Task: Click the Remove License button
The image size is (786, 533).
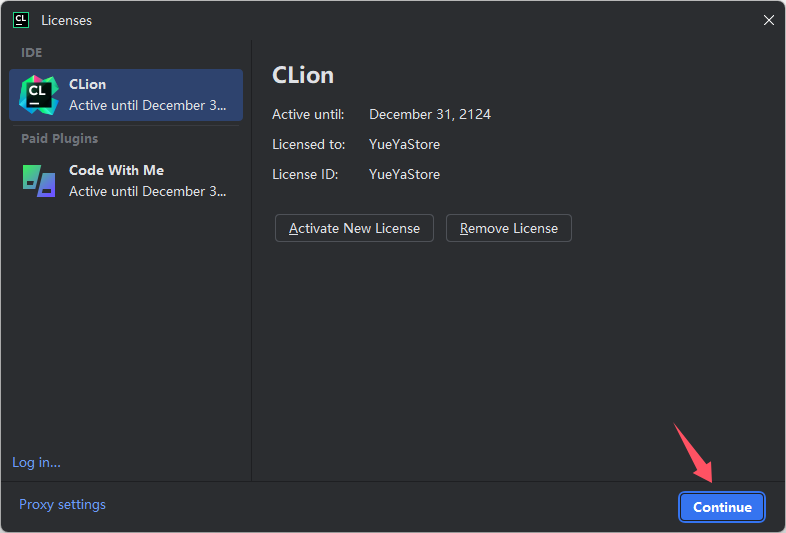Action: point(509,228)
